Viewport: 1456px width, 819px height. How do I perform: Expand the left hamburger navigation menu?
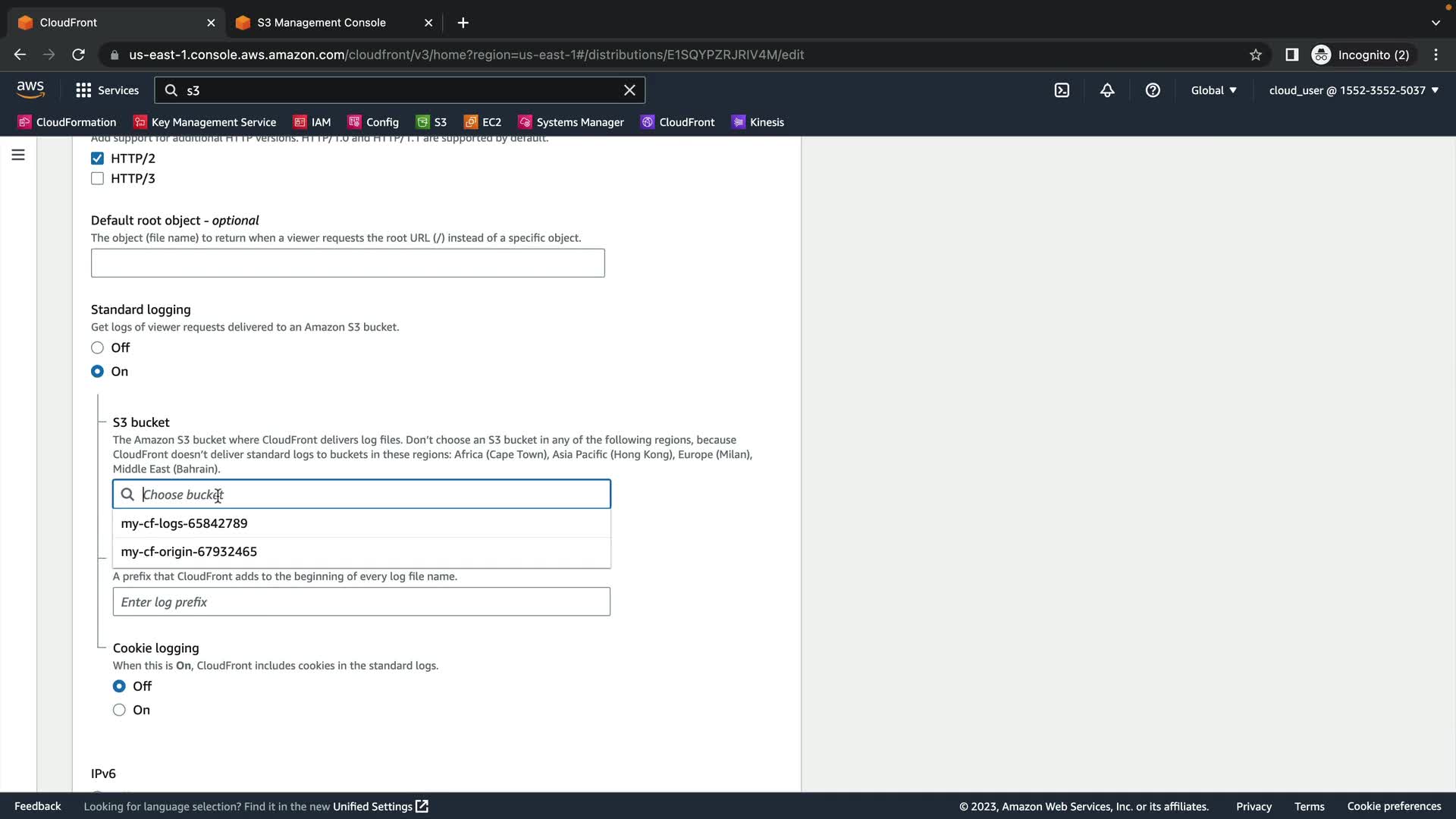pos(18,155)
